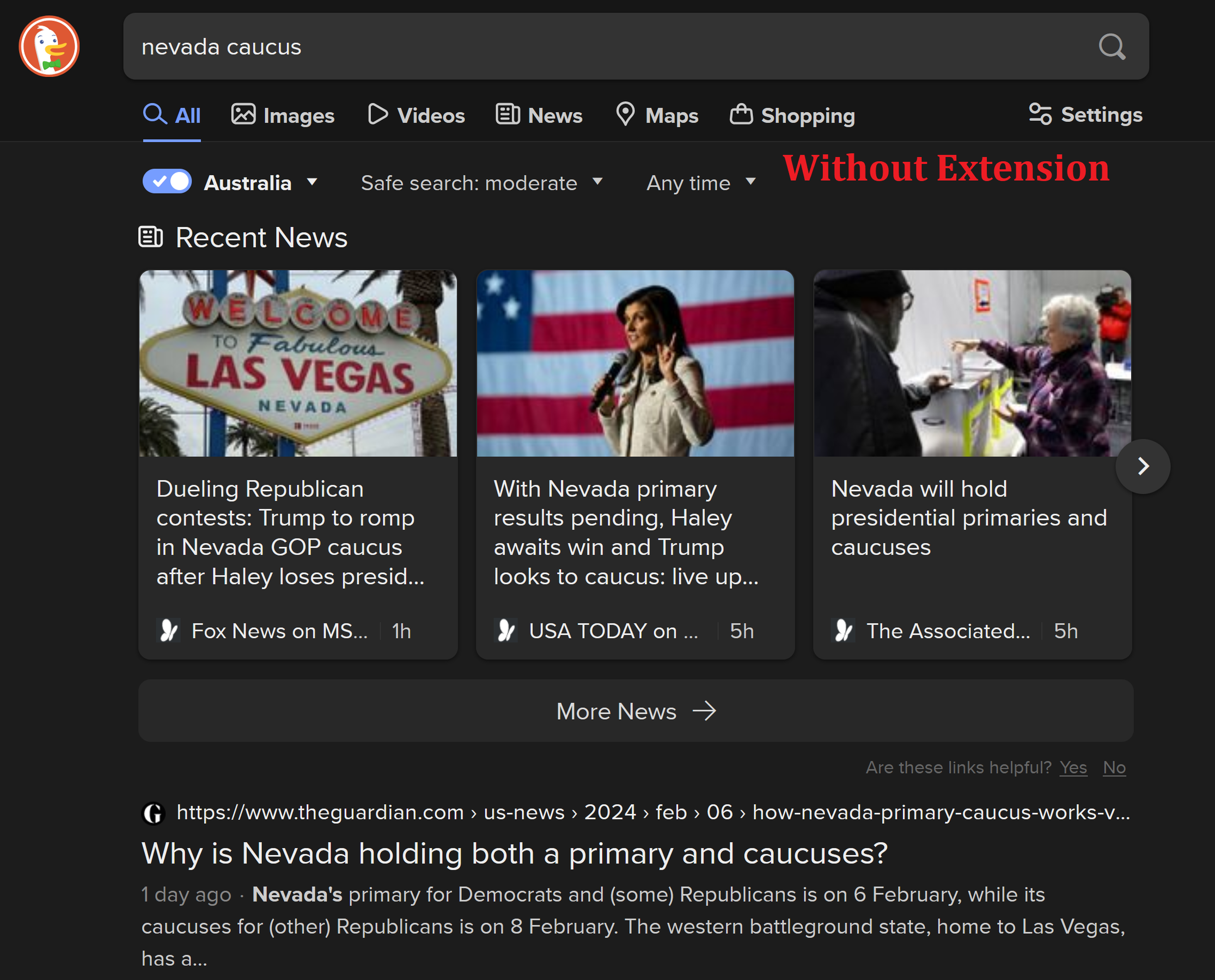
Task: Click the Guardian favicon icon
Action: tap(153, 813)
